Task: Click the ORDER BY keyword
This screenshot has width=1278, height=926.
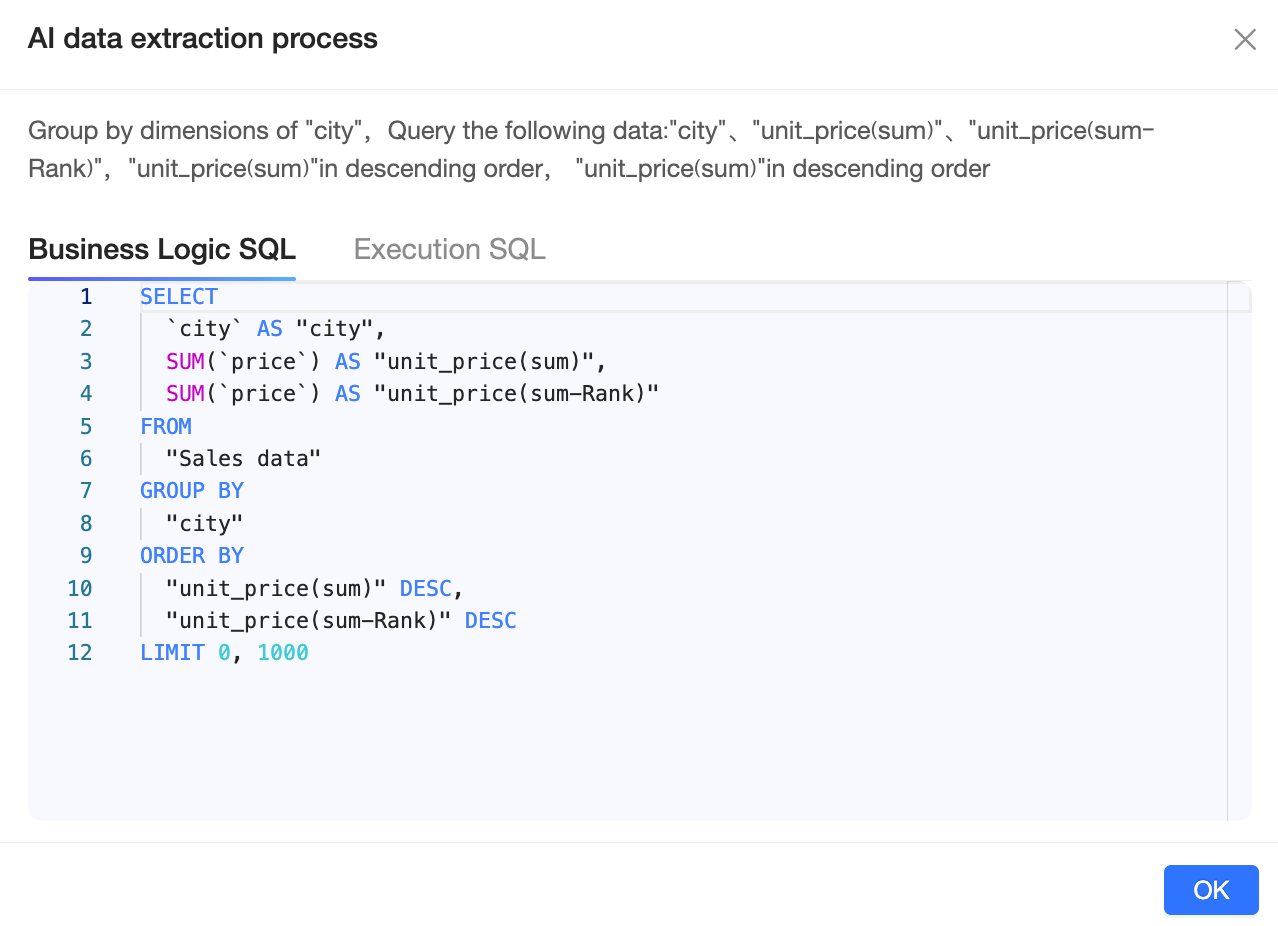Action: pyautogui.click(x=192, y=555)
